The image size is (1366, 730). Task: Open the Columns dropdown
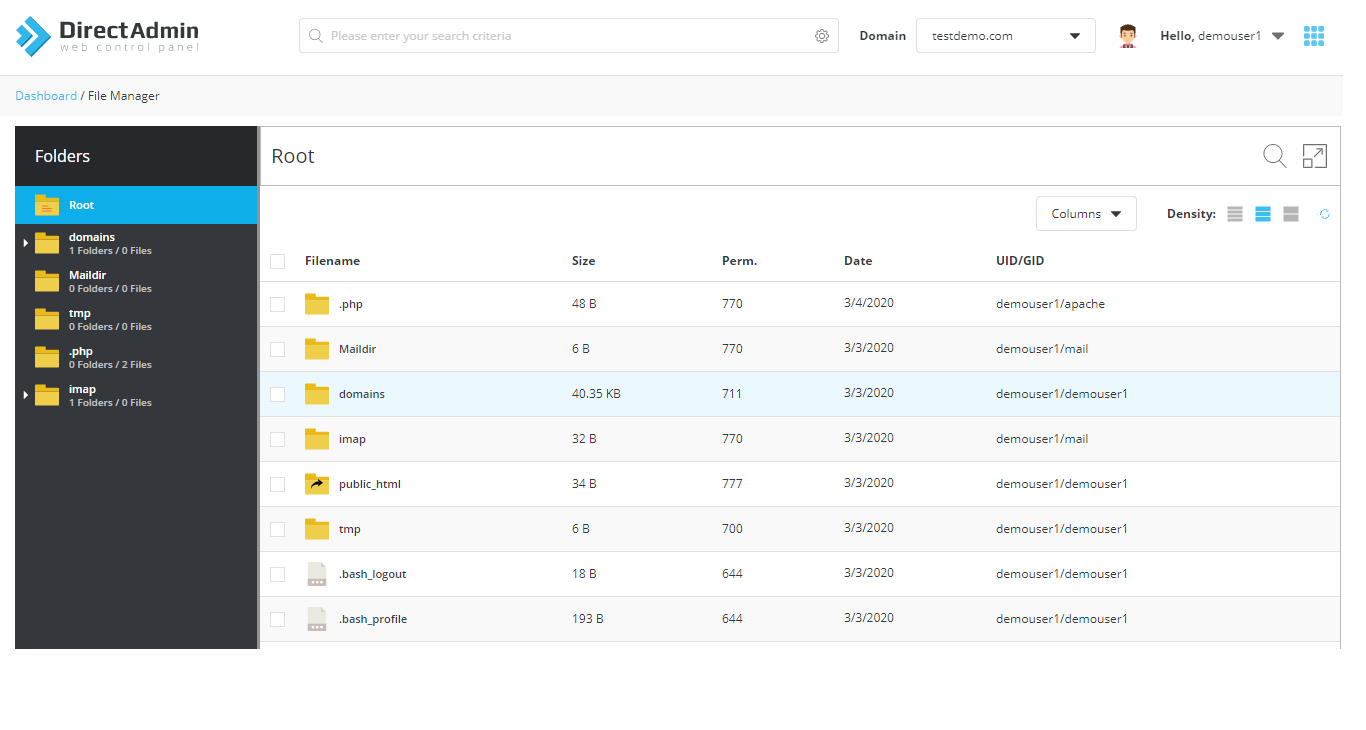[1086, 214]
